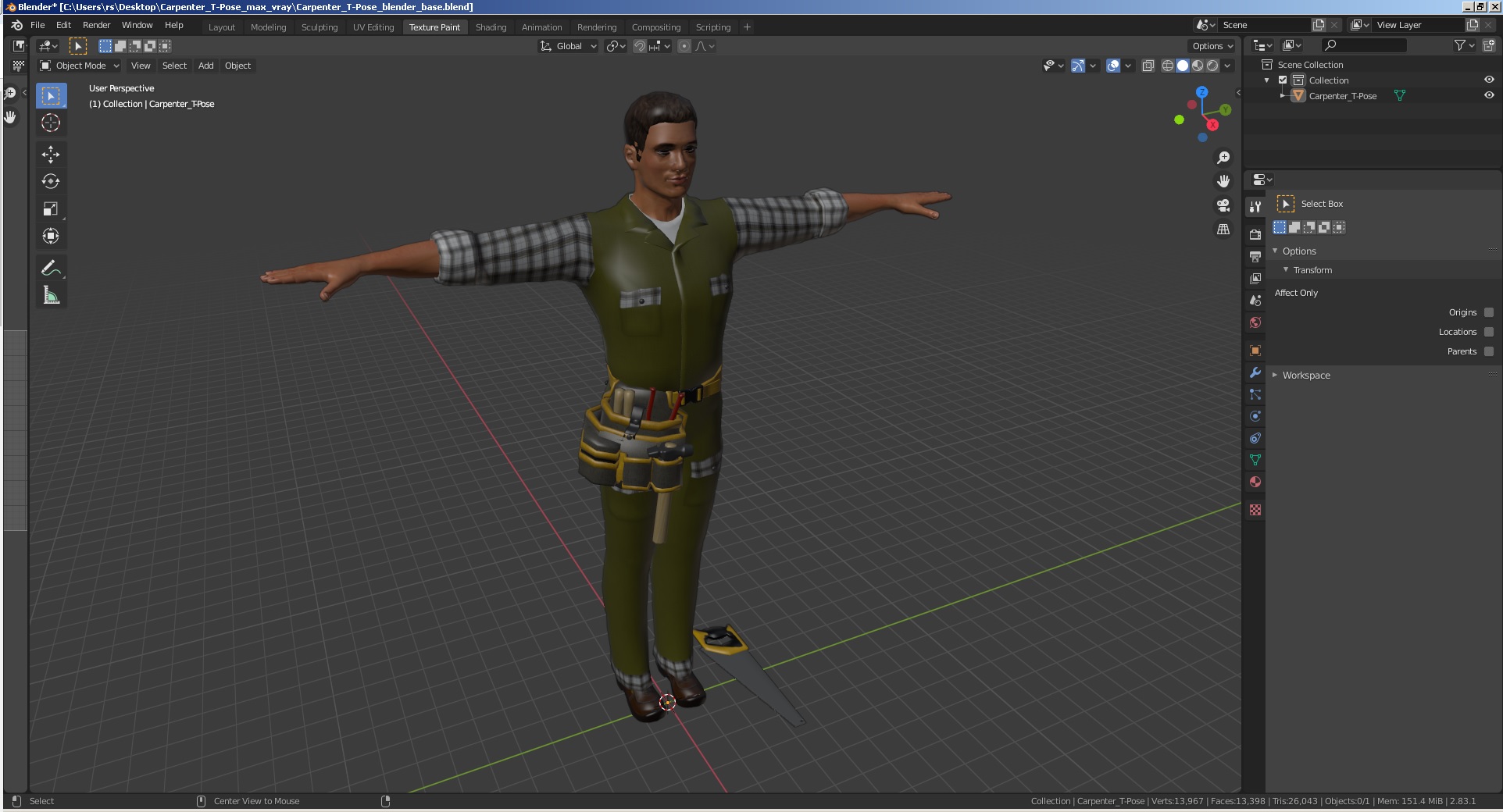
Task: Toggle snapping magnet in header
Action: (640, 46)
